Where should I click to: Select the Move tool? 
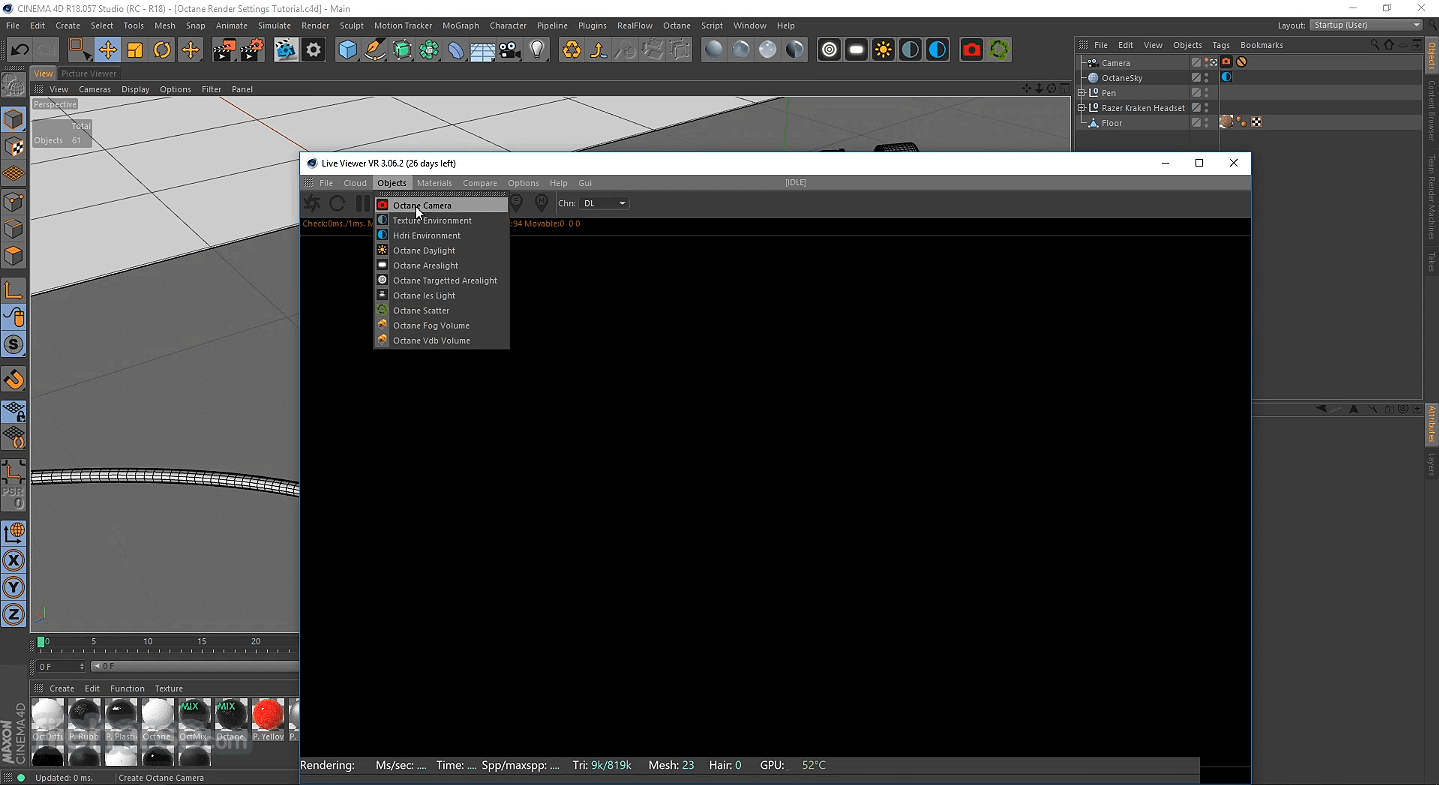tap(107, 49)
